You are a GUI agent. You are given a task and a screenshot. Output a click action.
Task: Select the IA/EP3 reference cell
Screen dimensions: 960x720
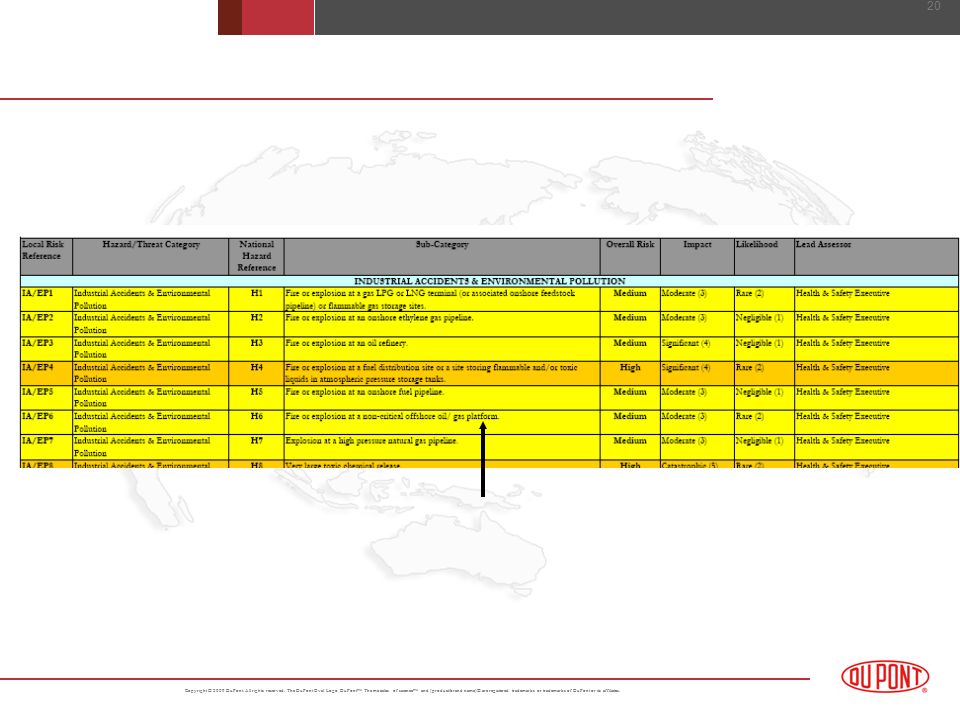47,349
